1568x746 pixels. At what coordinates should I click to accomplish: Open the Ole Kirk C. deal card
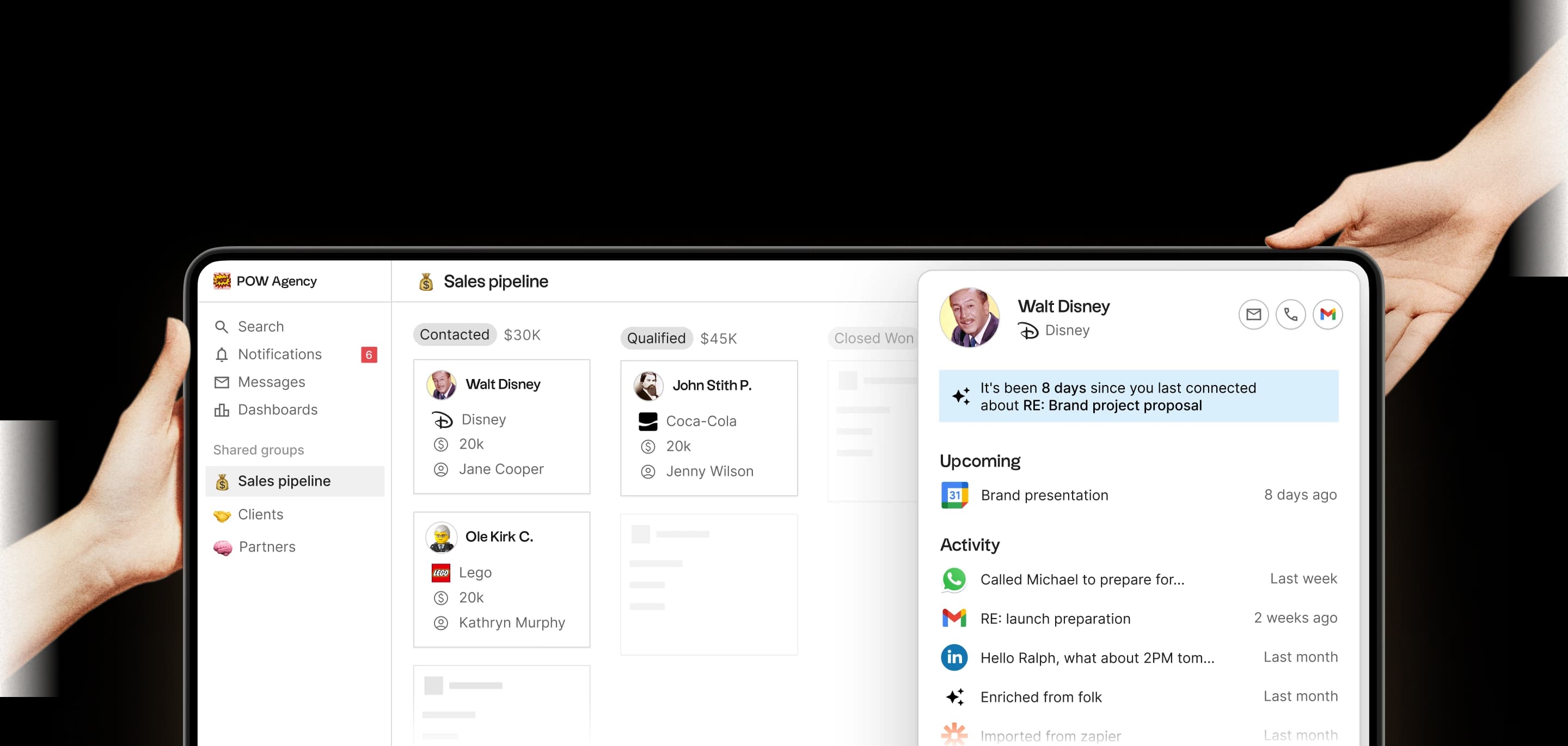501,580
